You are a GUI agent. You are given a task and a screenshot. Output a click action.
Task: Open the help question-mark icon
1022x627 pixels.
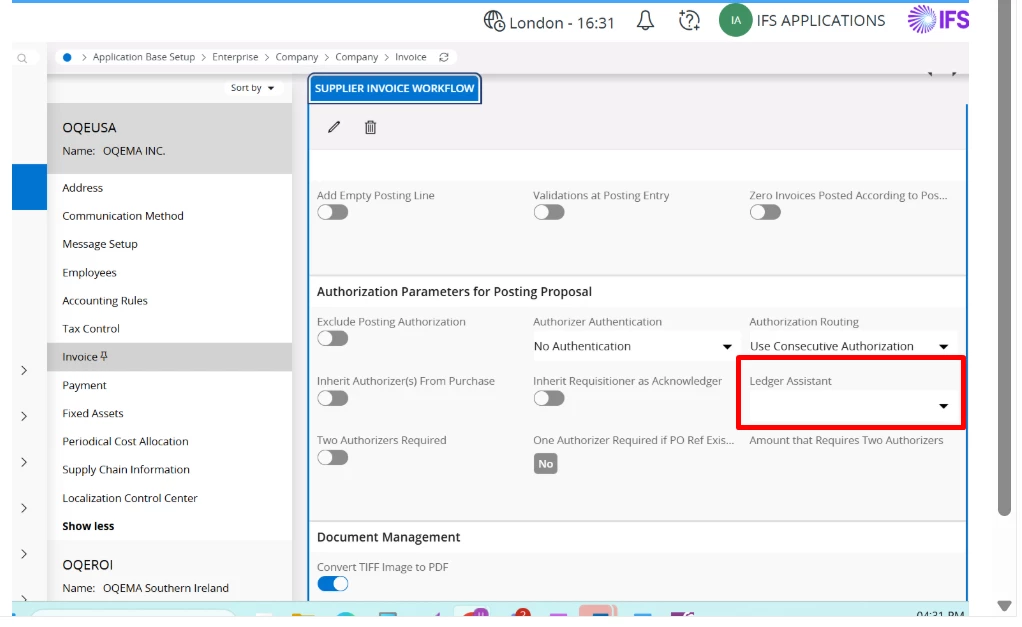point(689,21)
